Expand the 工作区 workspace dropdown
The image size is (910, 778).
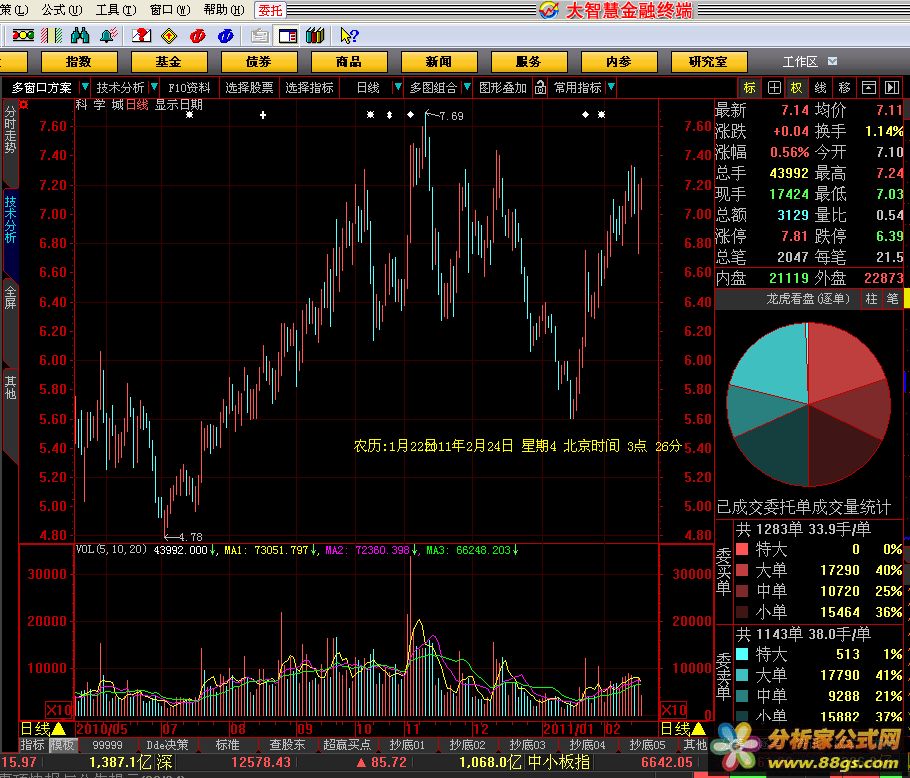(833, 61)
